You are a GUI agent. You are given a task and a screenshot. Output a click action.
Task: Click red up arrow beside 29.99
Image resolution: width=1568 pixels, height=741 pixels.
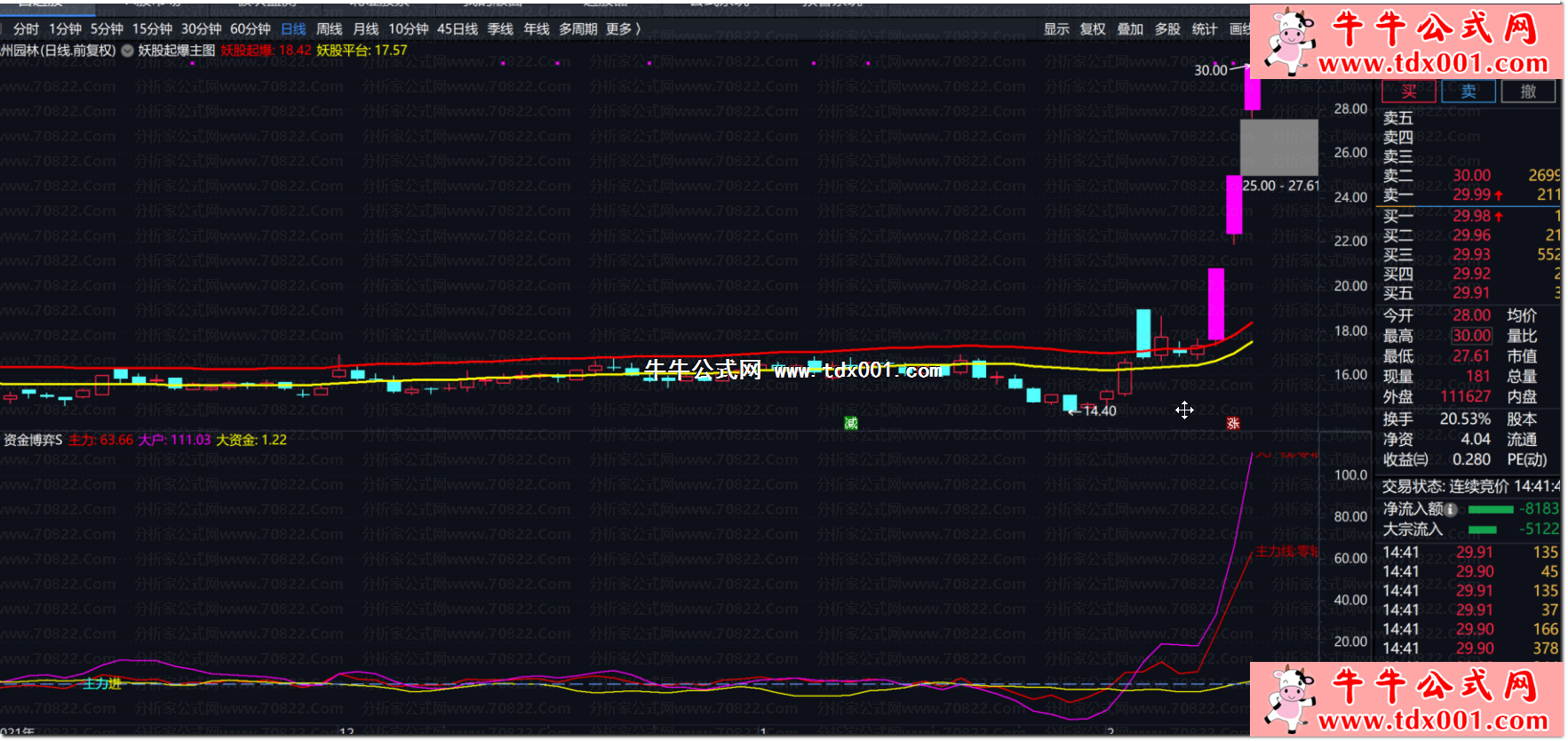(1499, 195)
